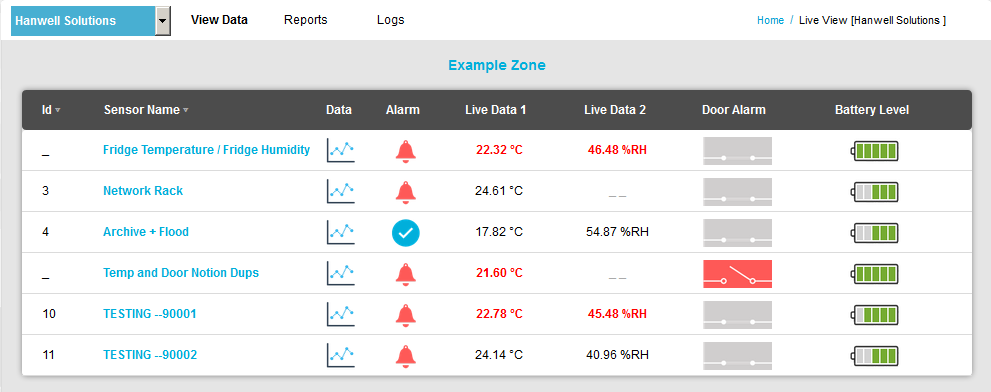The image size is (991, 392).
Task: Sort by Id column arrow
Action: tap(58, 110)
